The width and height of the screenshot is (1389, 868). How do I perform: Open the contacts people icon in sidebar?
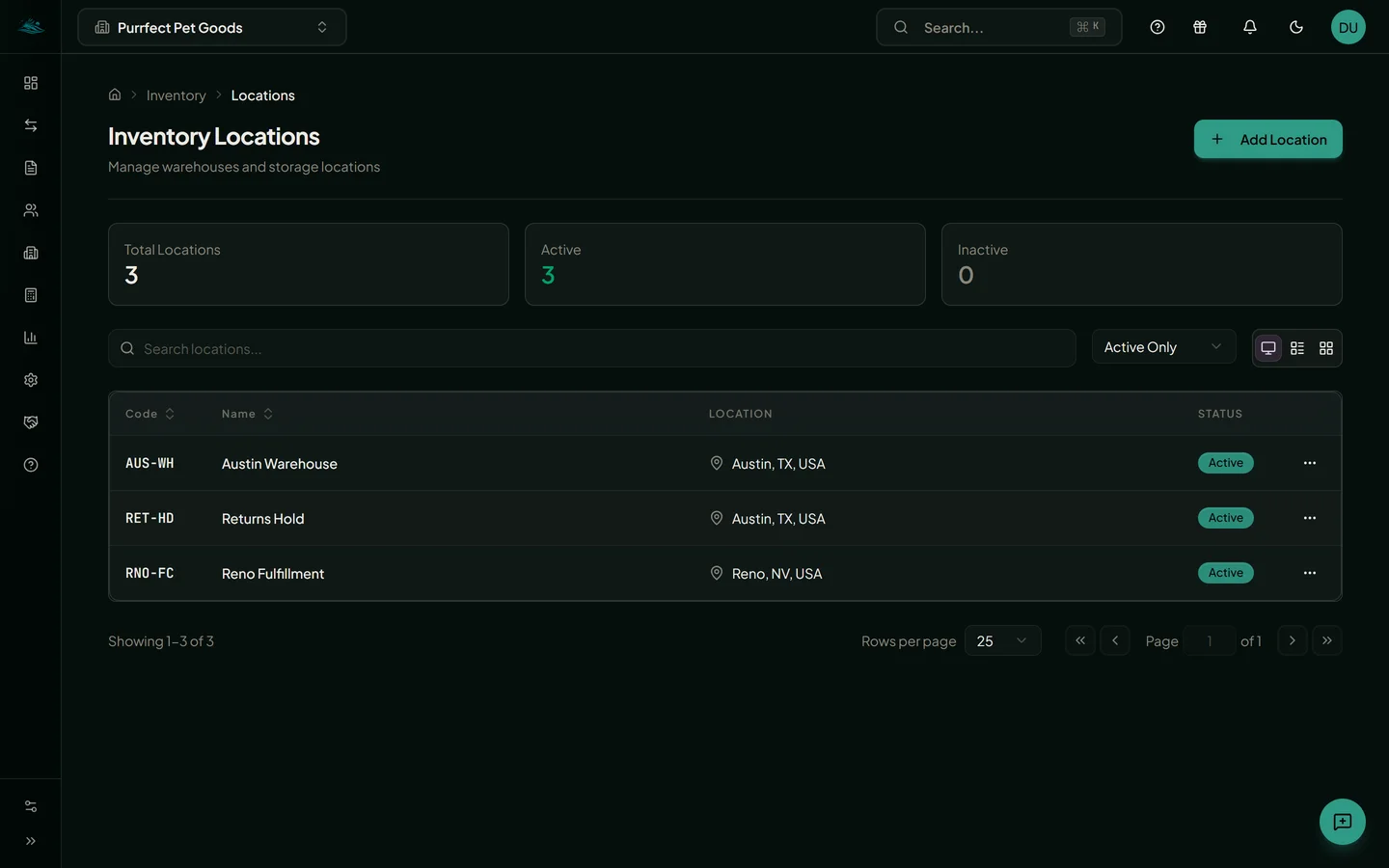click(31, 210)
